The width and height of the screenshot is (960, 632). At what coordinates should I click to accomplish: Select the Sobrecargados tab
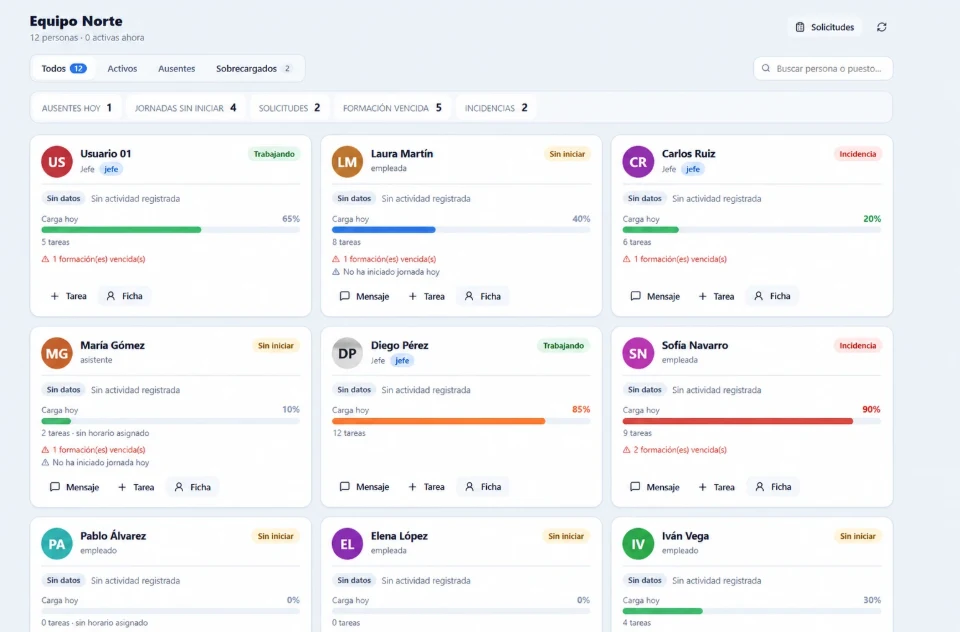[253, 69]
